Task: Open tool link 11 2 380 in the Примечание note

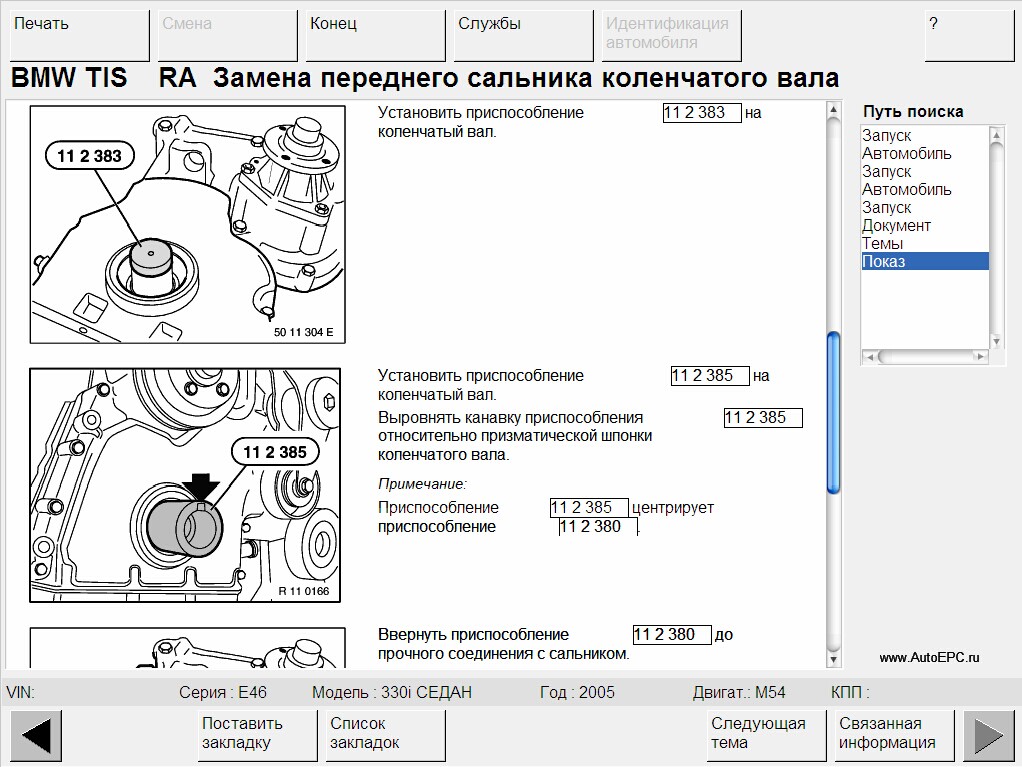Action: (x=598, y=527)
